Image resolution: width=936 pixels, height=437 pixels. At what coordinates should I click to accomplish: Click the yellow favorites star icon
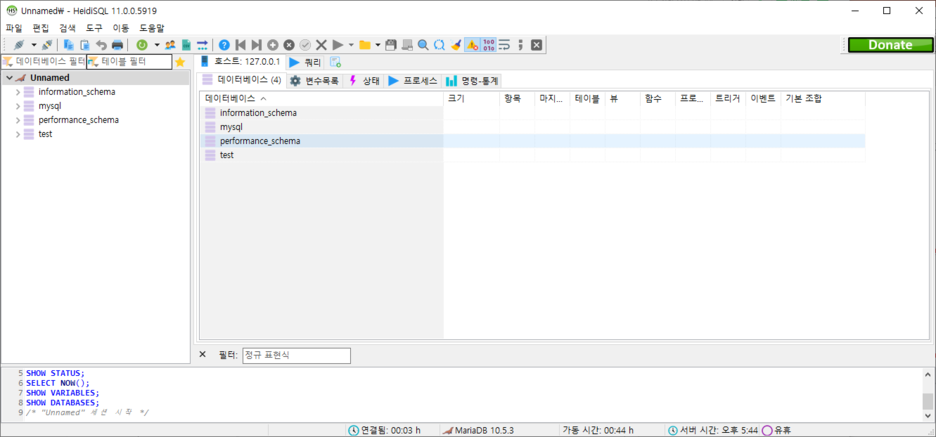coord(180,62)
